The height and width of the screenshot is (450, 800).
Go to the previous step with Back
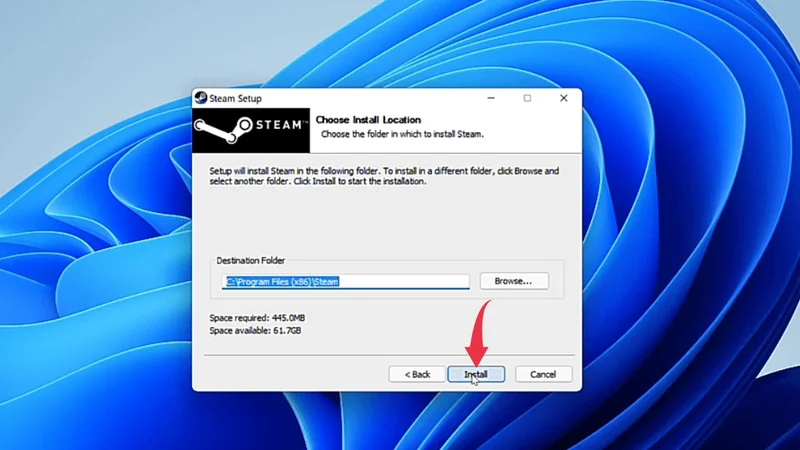pyautogui.click(x=417, y=374)
